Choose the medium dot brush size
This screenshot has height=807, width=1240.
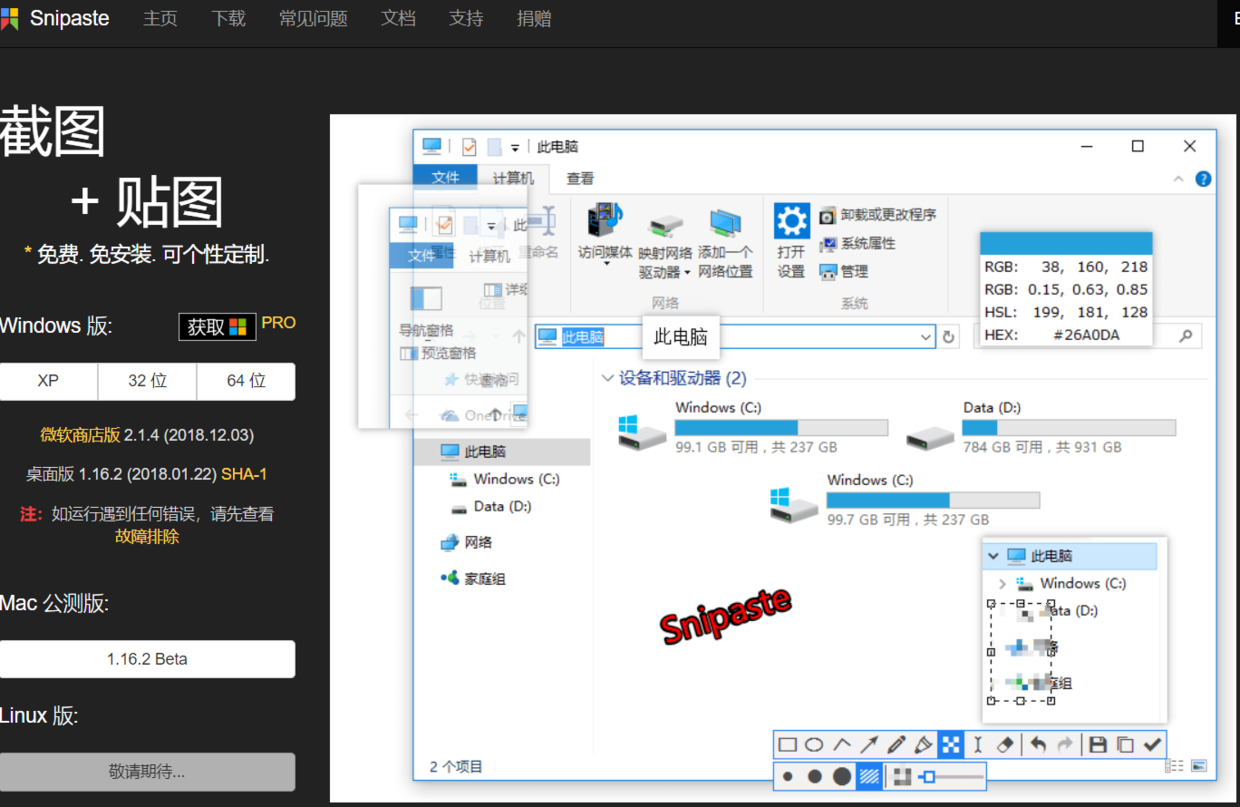815,776
